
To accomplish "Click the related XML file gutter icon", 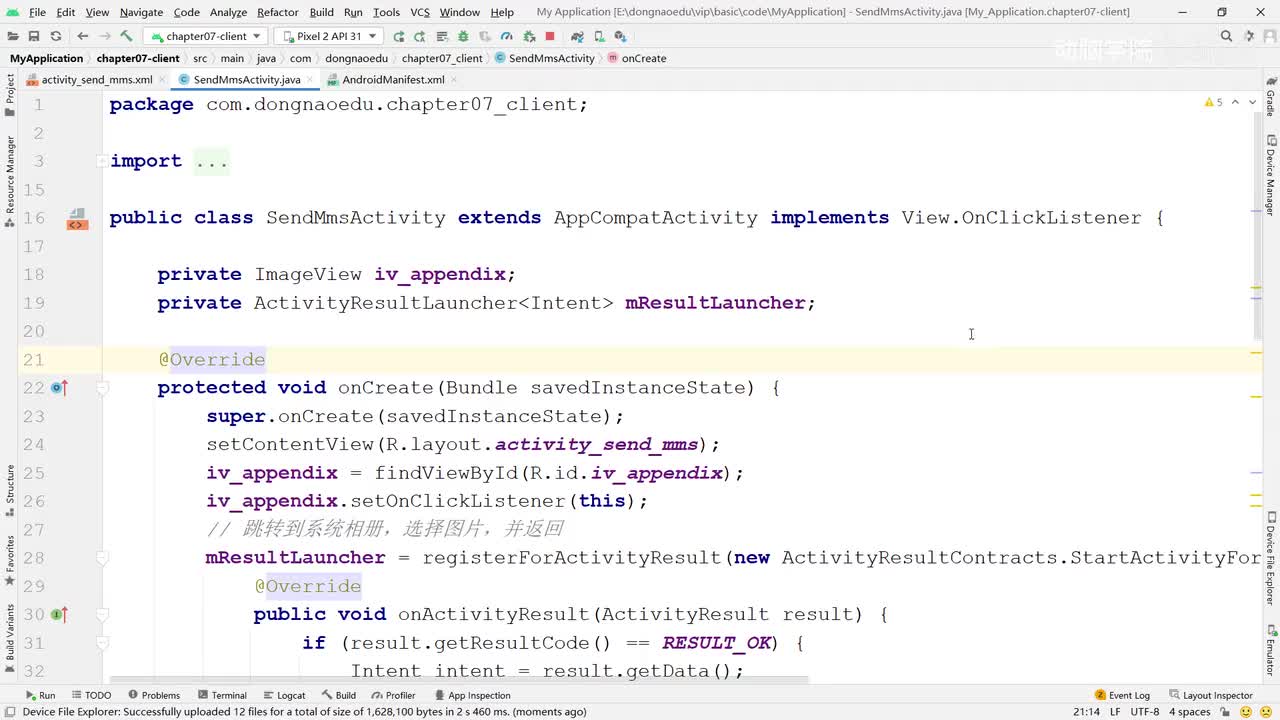I will pos(77,219).
